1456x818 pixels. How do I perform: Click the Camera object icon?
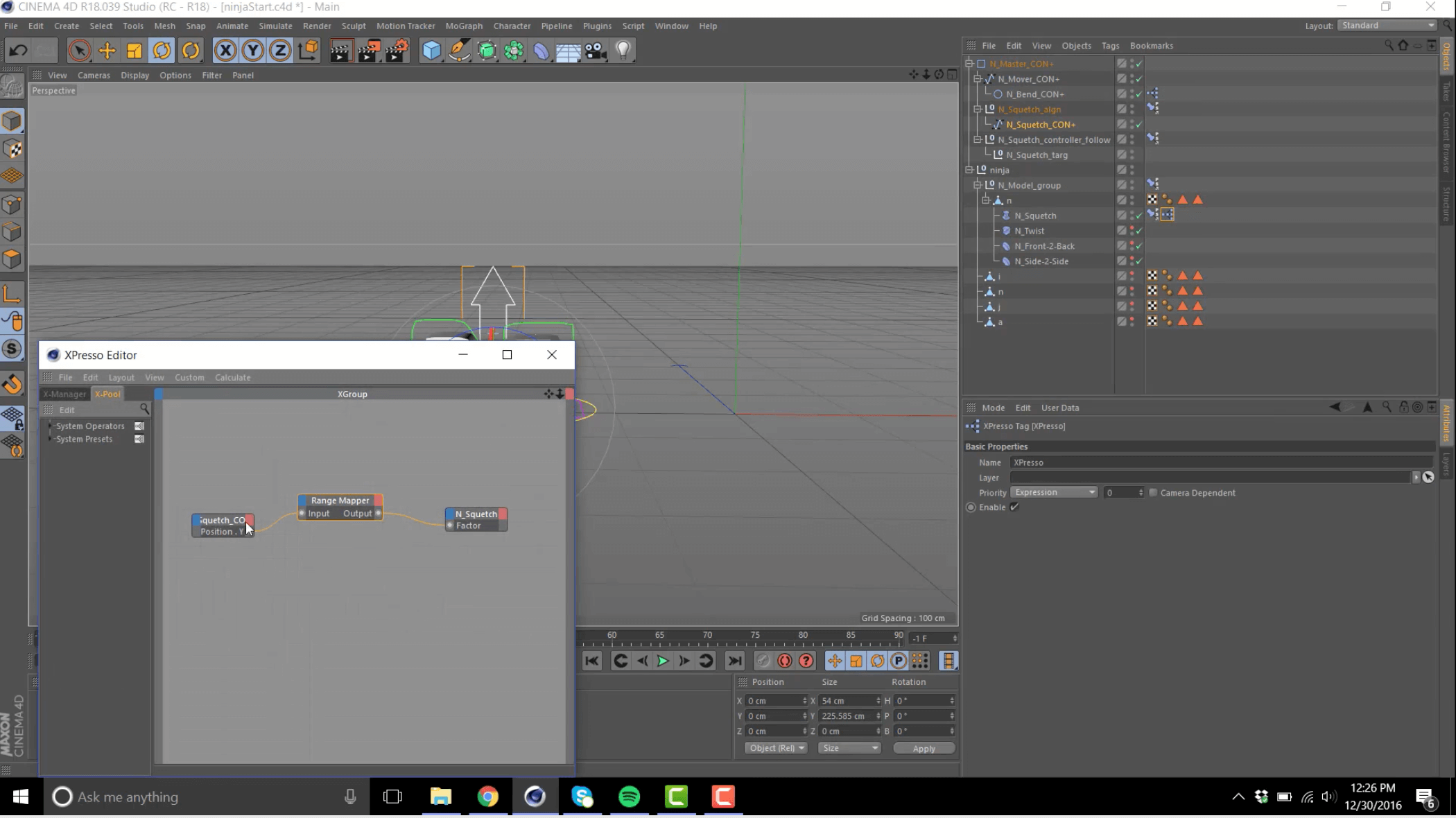tap(596, 51)
